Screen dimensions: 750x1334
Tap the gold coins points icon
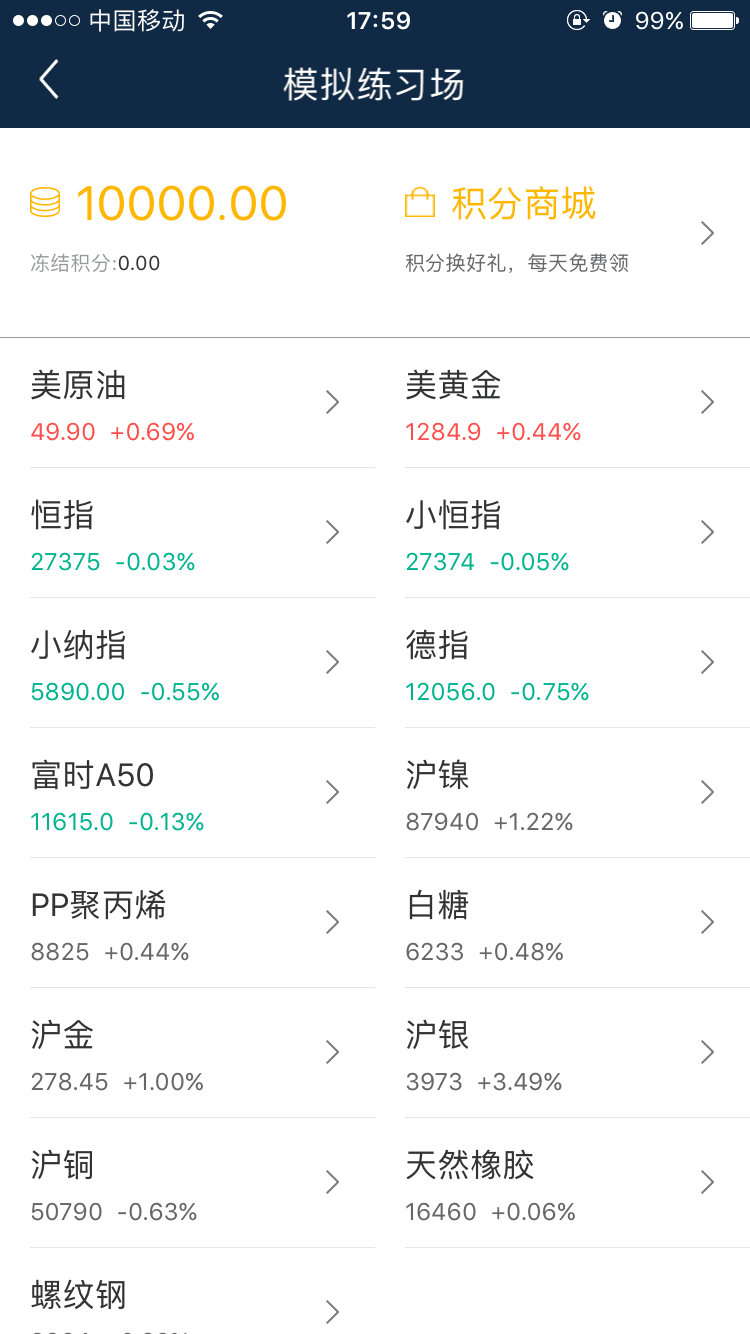pyautogui.click(x=45, y=203)
